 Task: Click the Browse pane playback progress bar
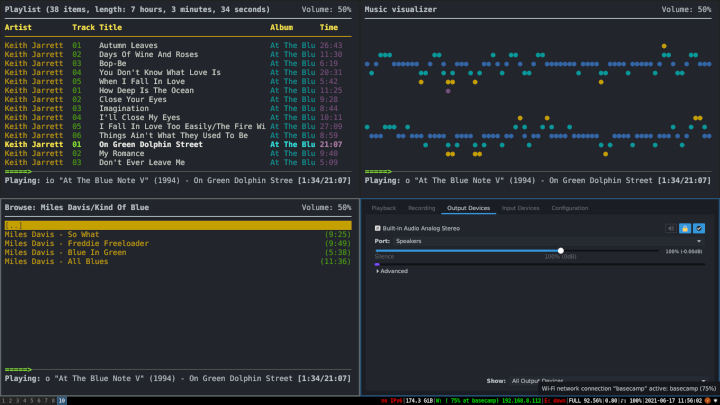(x=178, y=369)
